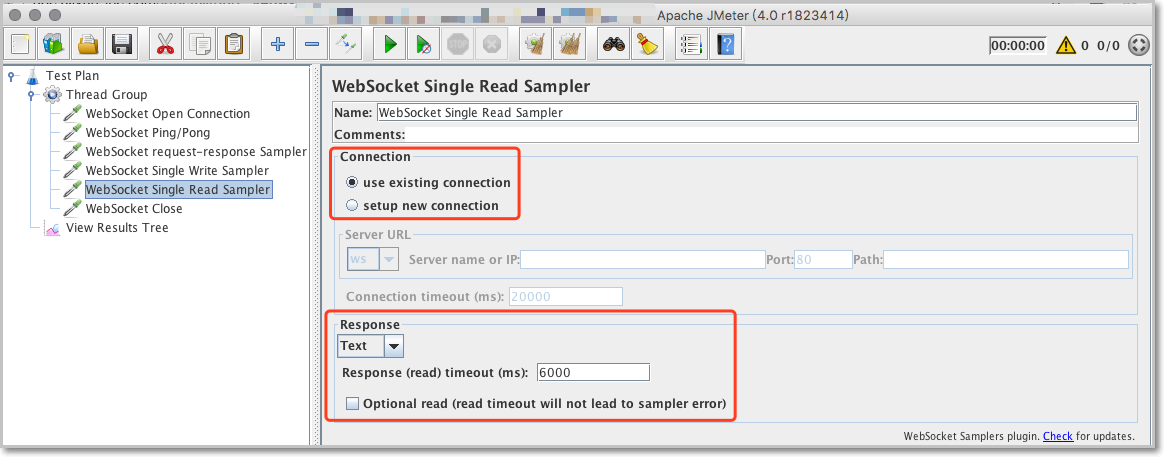Collapse the Test Plan tree node
The image size is (1164, 457).
[x=12, y=76]
